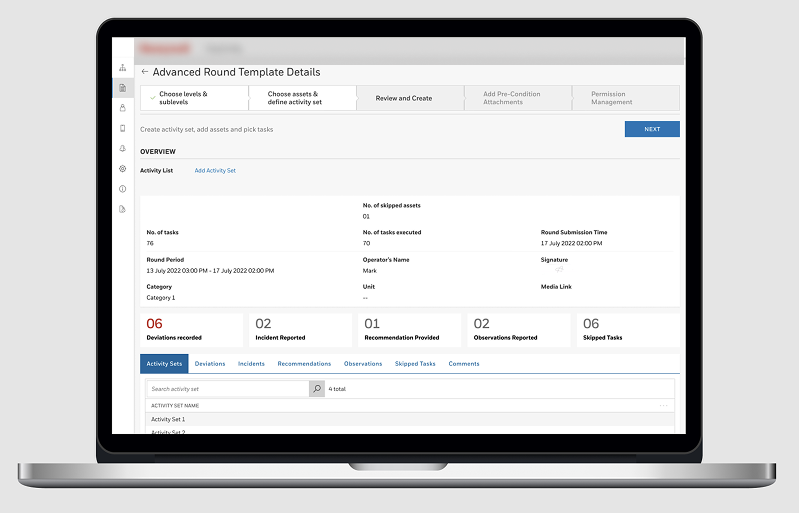Switch to the Deviations tab
This screenshot has width=799, height=513.
point(210,364)
